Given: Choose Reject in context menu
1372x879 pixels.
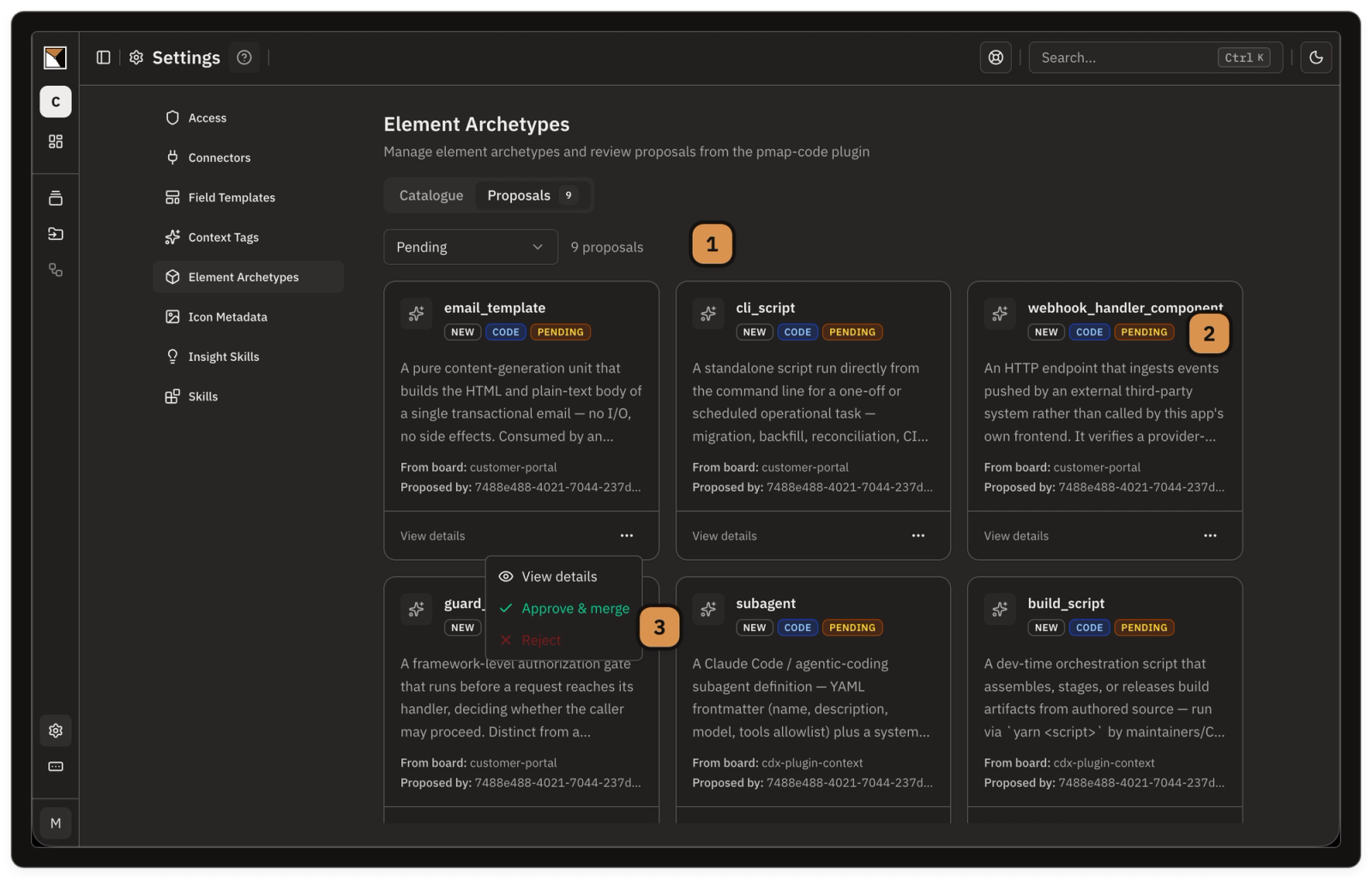Looking at the screenshot, I should (563, 641).
